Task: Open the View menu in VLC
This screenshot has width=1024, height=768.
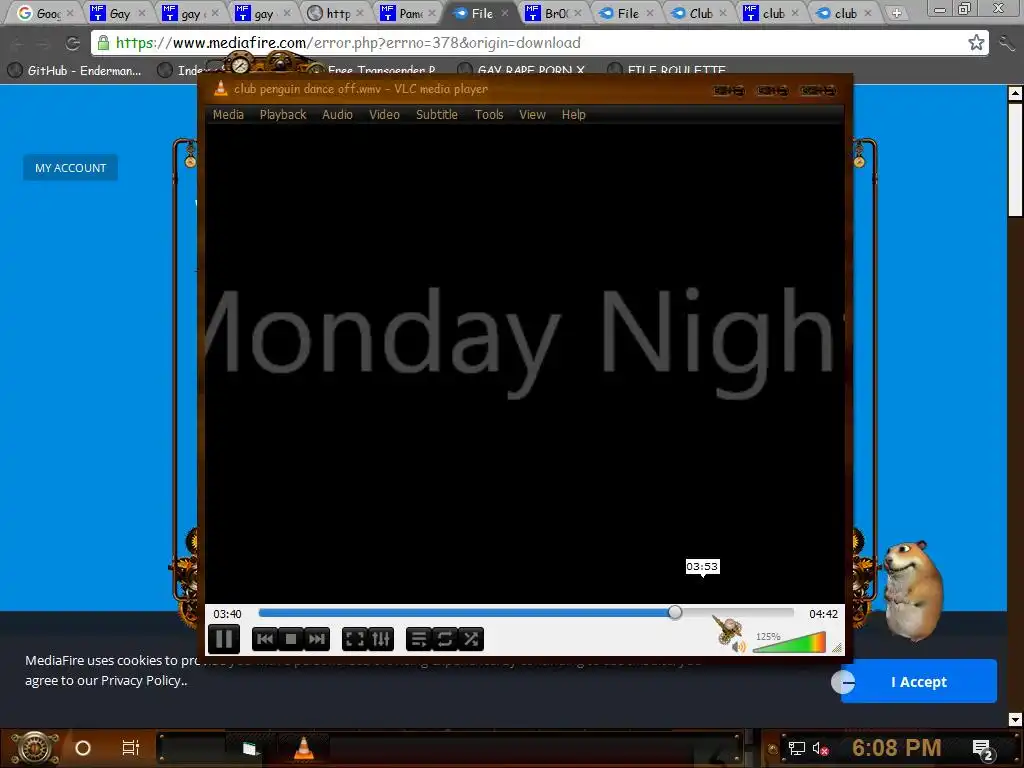Action: click(x=532, y=114)
